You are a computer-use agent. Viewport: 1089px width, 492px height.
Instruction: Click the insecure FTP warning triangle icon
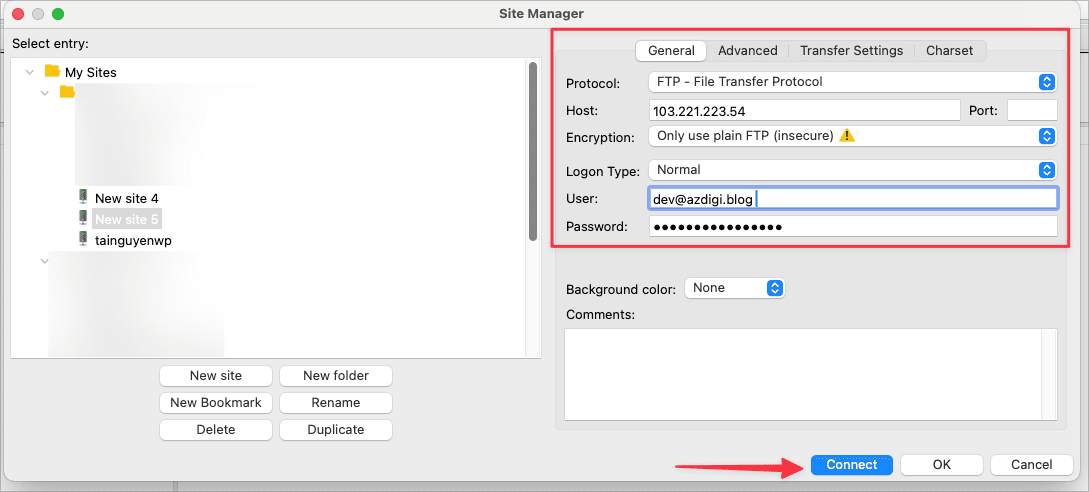pos(847,136)
